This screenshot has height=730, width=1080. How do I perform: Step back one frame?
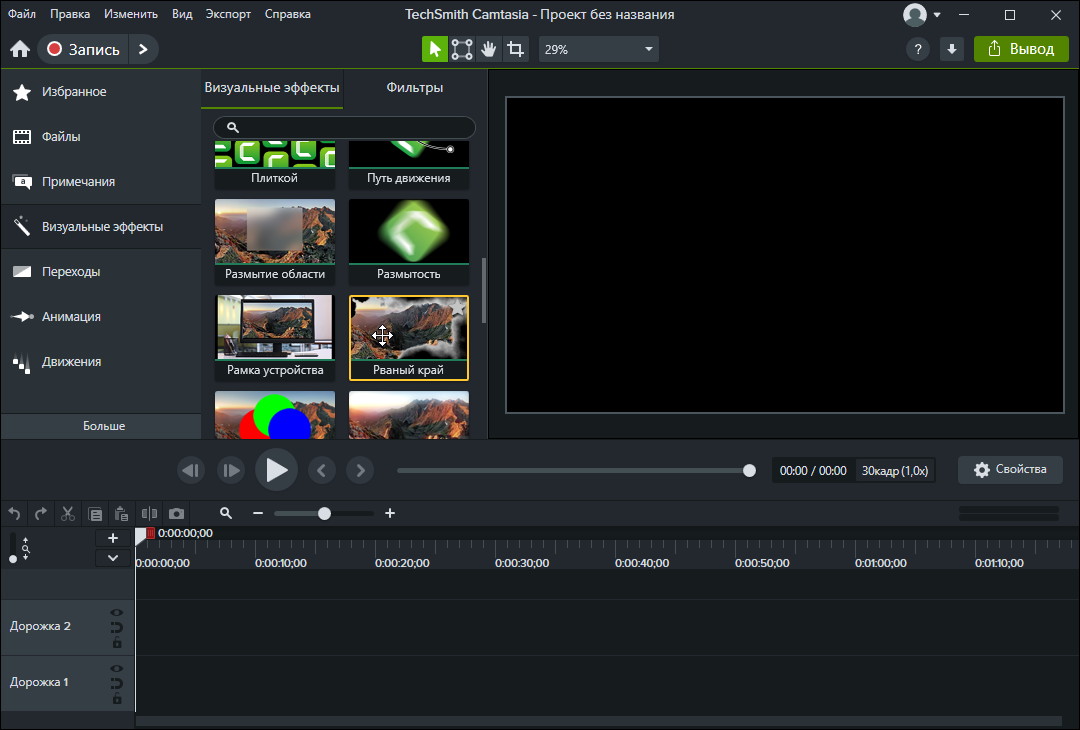[191, 470]
